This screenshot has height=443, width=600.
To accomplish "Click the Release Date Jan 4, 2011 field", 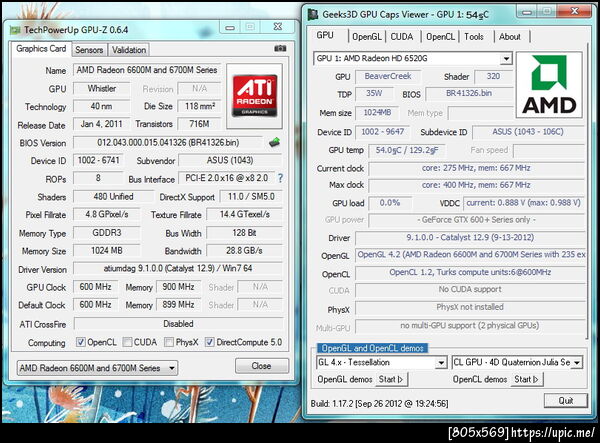I will 102,124.
